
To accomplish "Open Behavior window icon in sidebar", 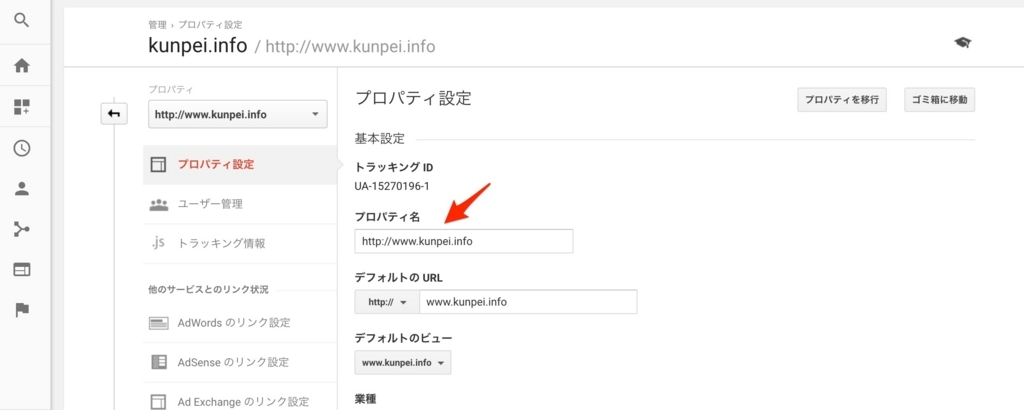I will (22, 270).
